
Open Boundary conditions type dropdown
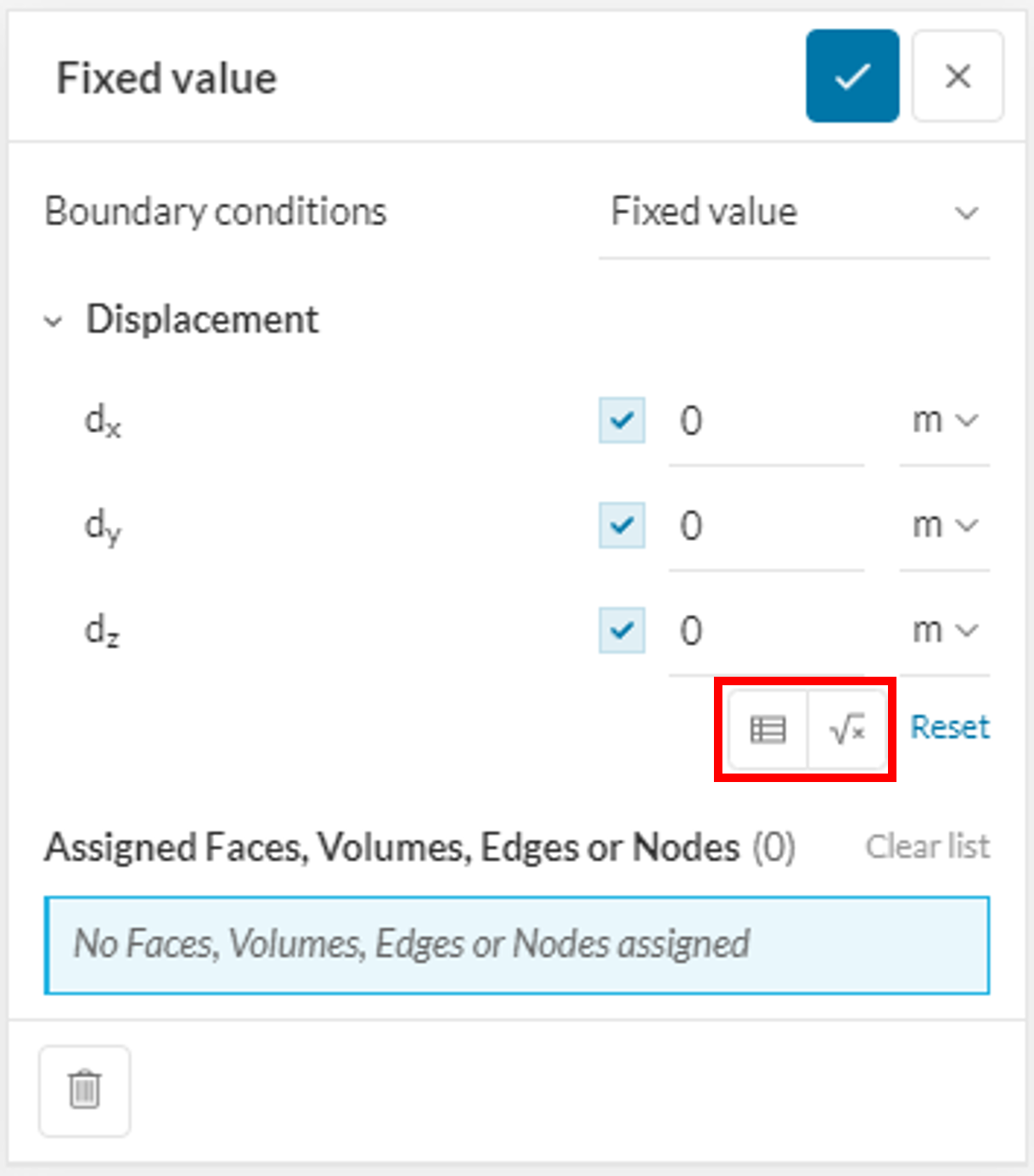(x=794, y=212)
